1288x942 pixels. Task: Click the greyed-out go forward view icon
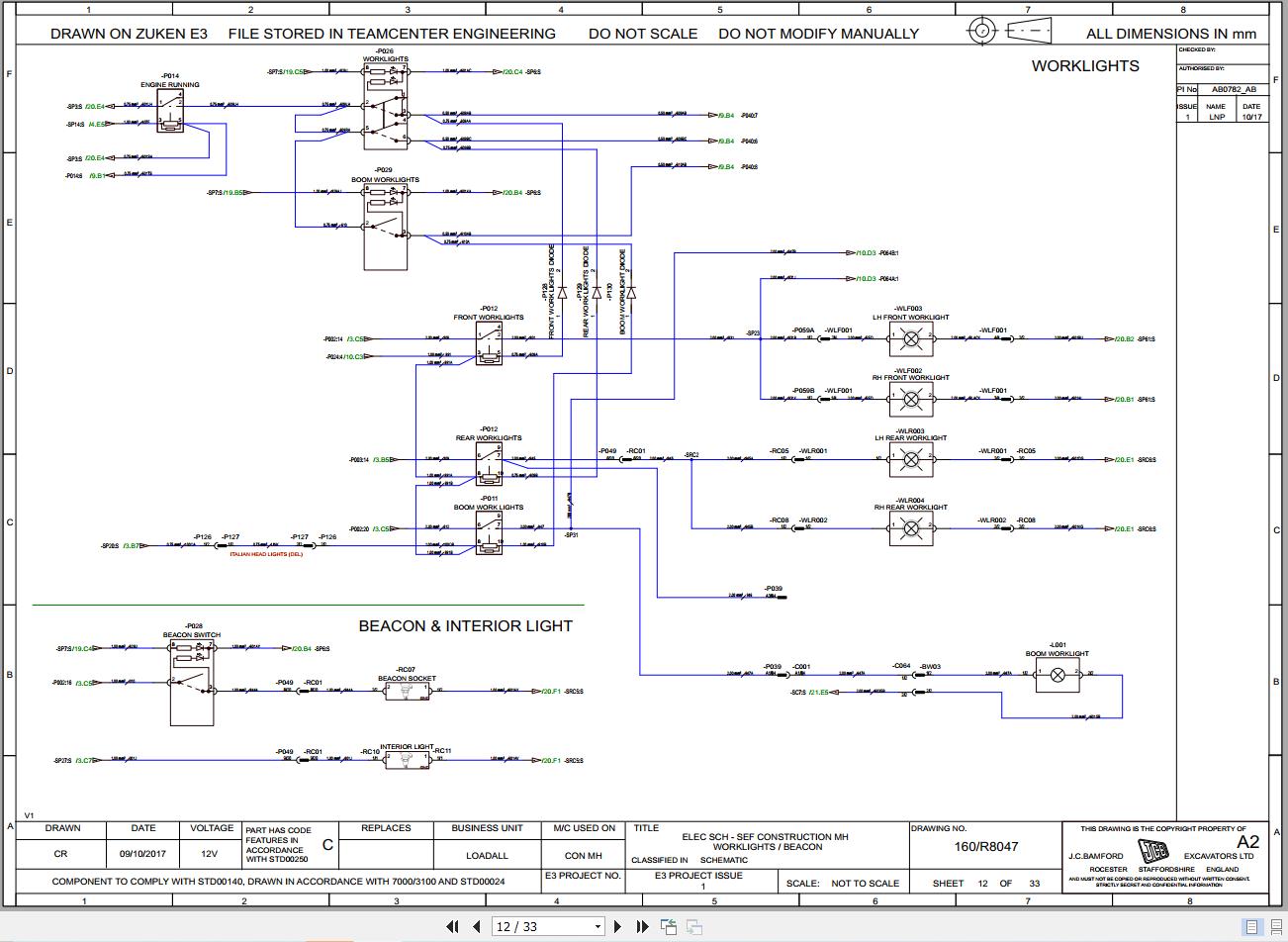(x=694, y=926)
